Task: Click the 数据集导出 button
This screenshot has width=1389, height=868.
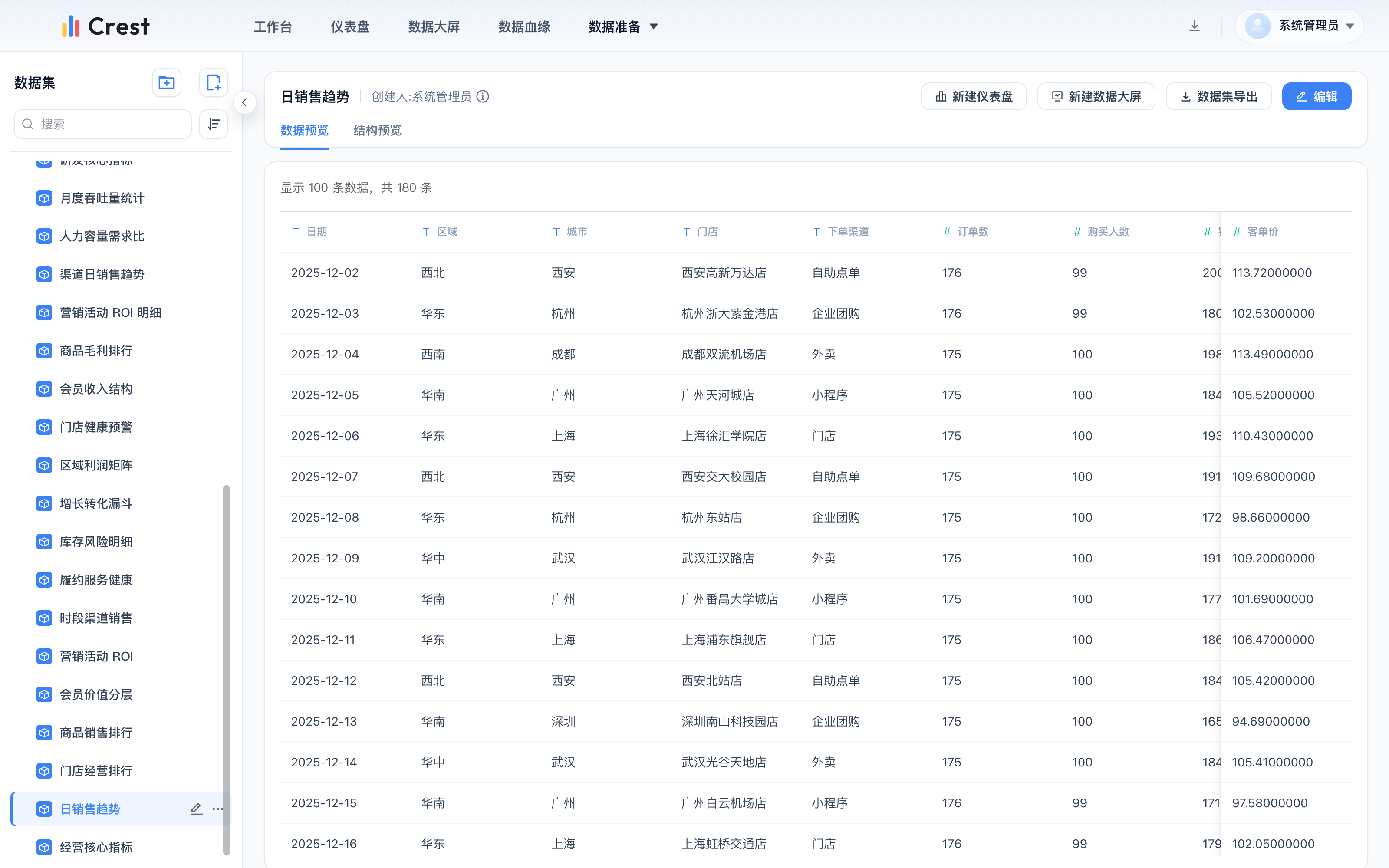Action: tap(1218, 96)
